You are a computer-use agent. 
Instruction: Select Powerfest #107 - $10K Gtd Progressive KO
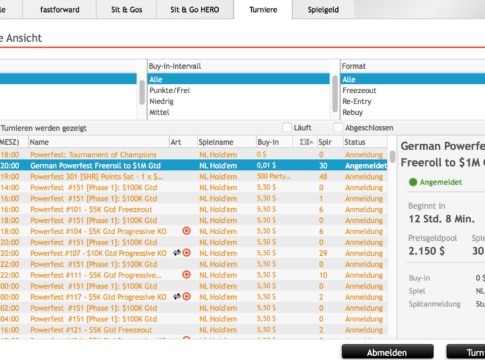(193, 253)
